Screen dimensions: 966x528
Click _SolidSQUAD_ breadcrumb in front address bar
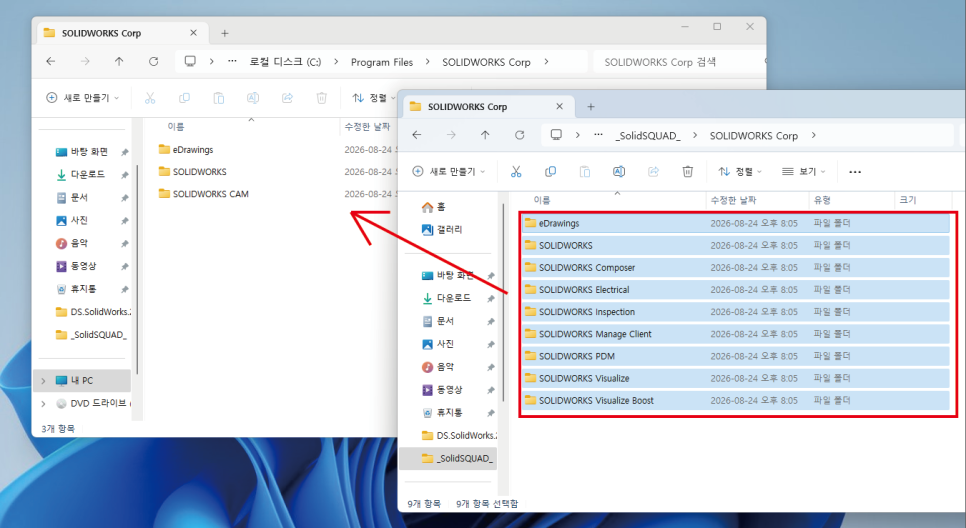click(647, 136)
